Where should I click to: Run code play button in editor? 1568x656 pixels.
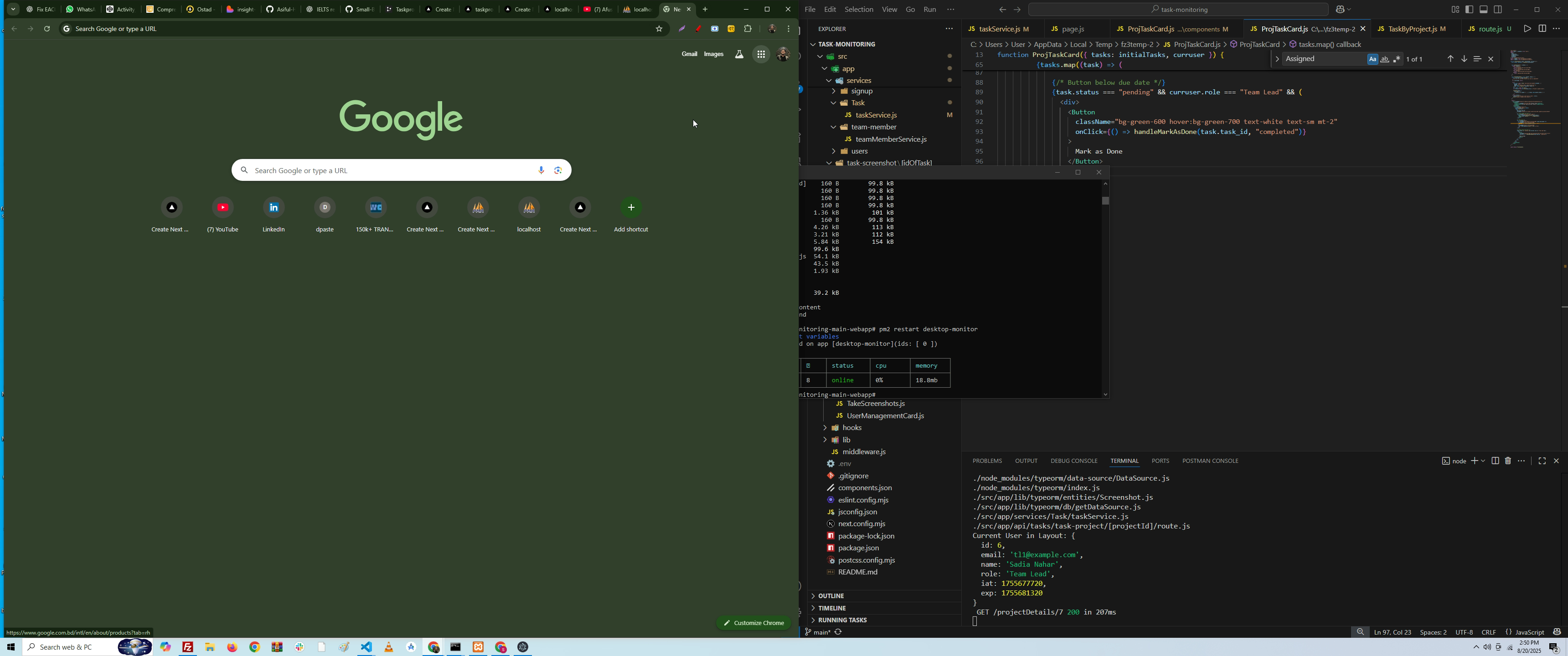coord(1527,29)
